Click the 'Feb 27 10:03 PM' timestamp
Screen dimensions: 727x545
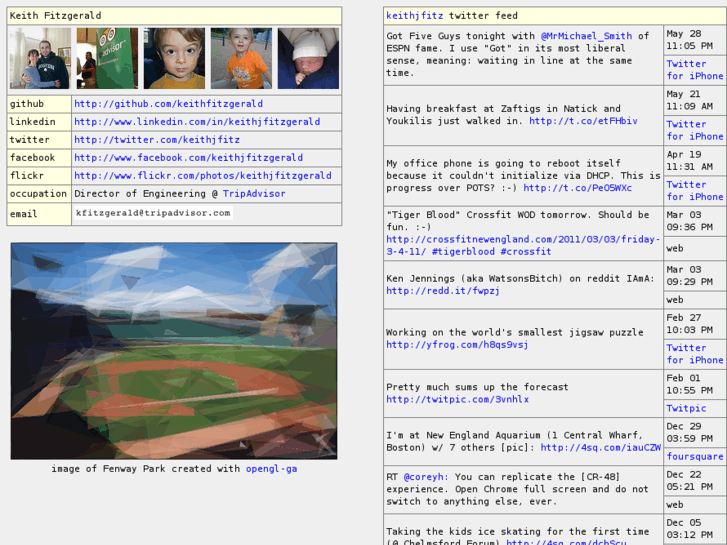pos(689,324)
